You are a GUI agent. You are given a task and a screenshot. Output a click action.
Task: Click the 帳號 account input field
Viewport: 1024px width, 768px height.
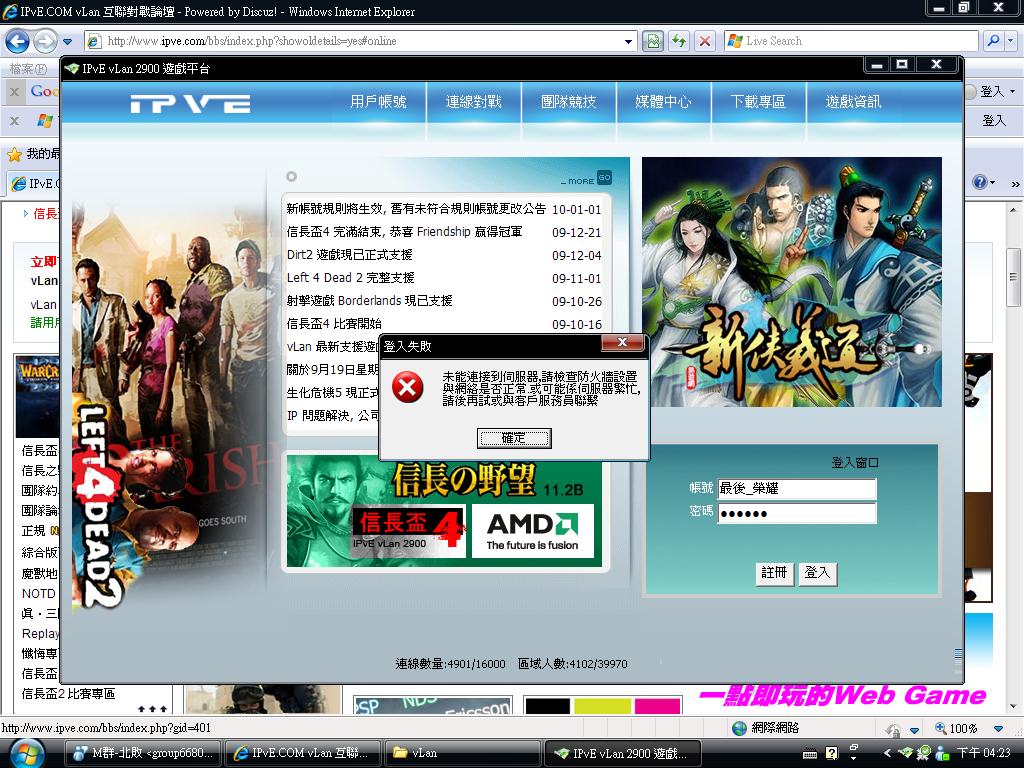click(x=797, y=488)
